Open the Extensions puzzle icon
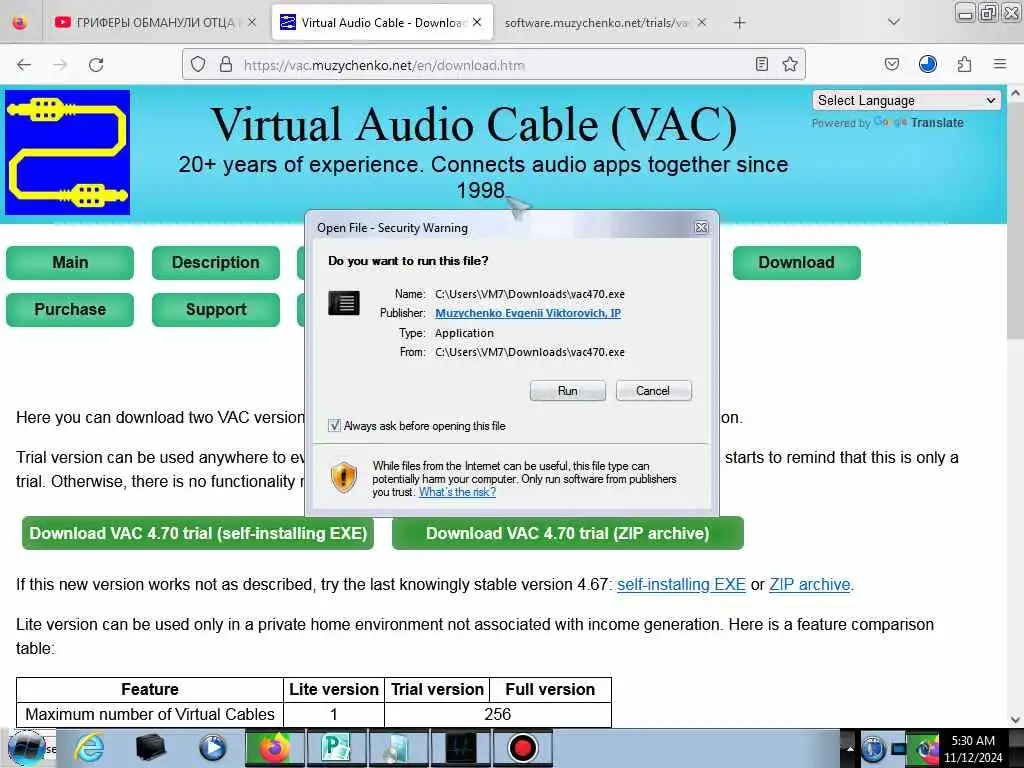Viewport: 1024px width, 768px height. pos(965,64)
